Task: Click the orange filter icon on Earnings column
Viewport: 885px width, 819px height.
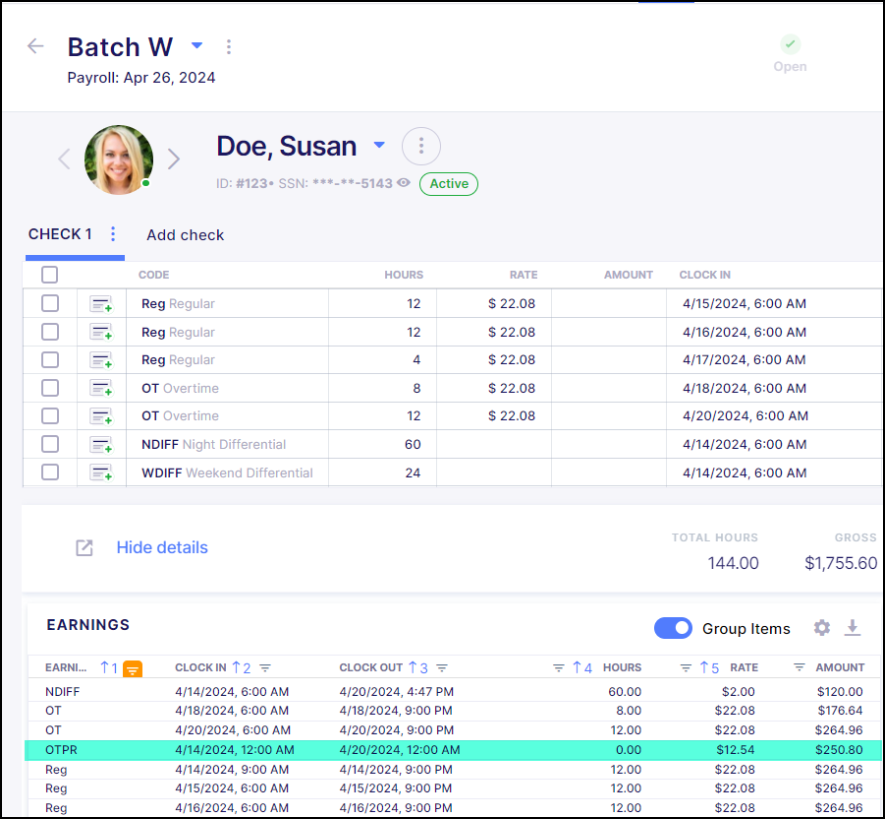Action: tap(132, 669)
